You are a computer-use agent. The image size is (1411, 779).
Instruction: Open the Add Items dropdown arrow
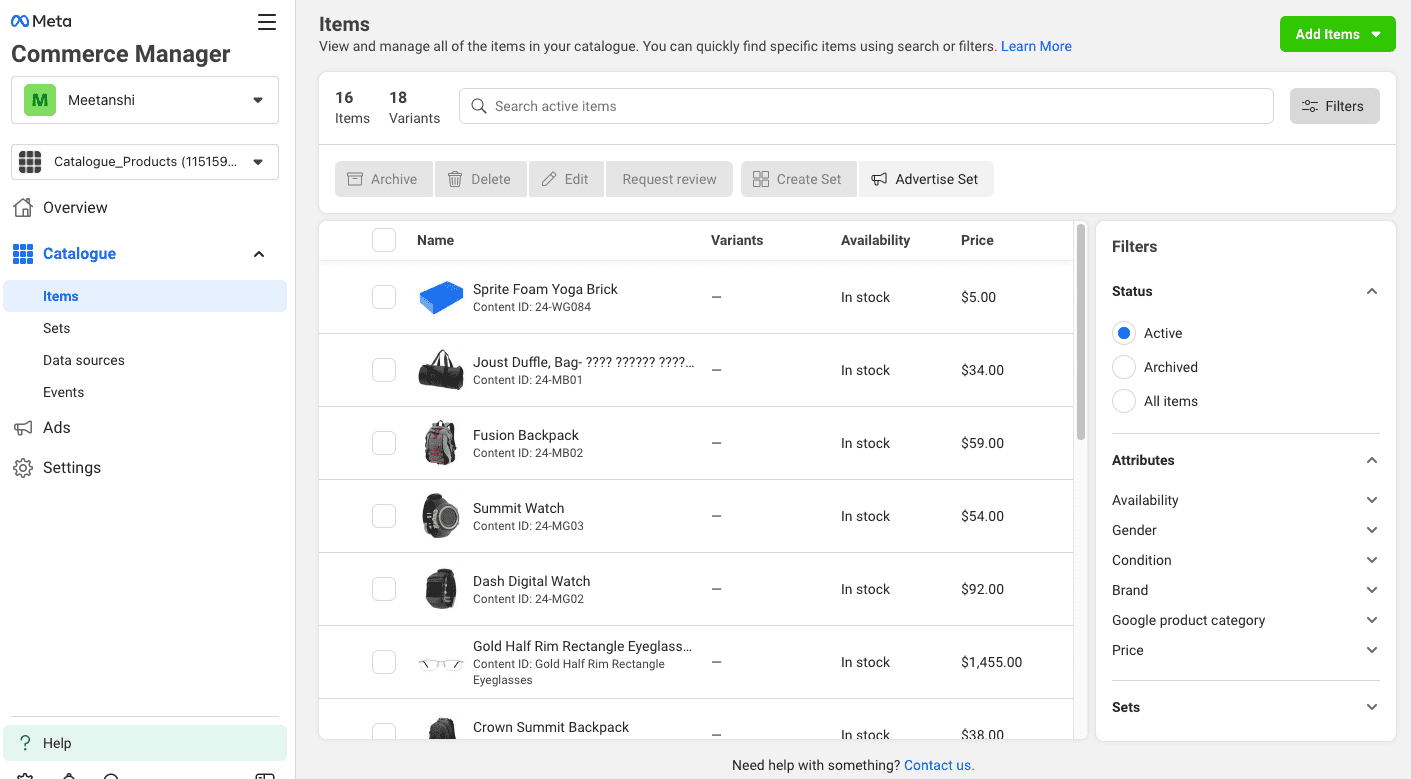(x=1377, y=34)
